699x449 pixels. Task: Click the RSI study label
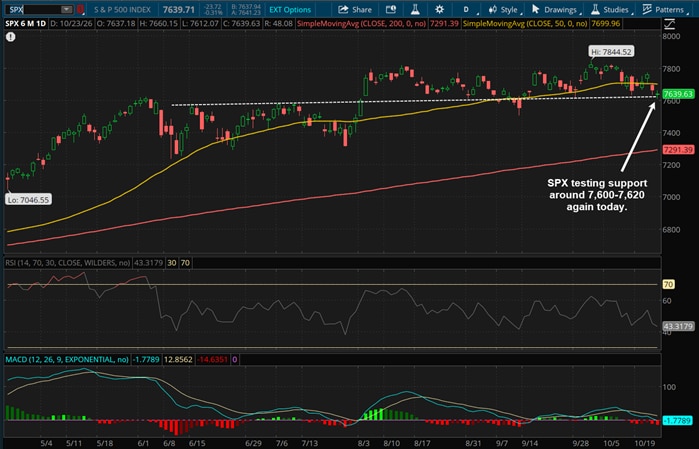[67, 263]
